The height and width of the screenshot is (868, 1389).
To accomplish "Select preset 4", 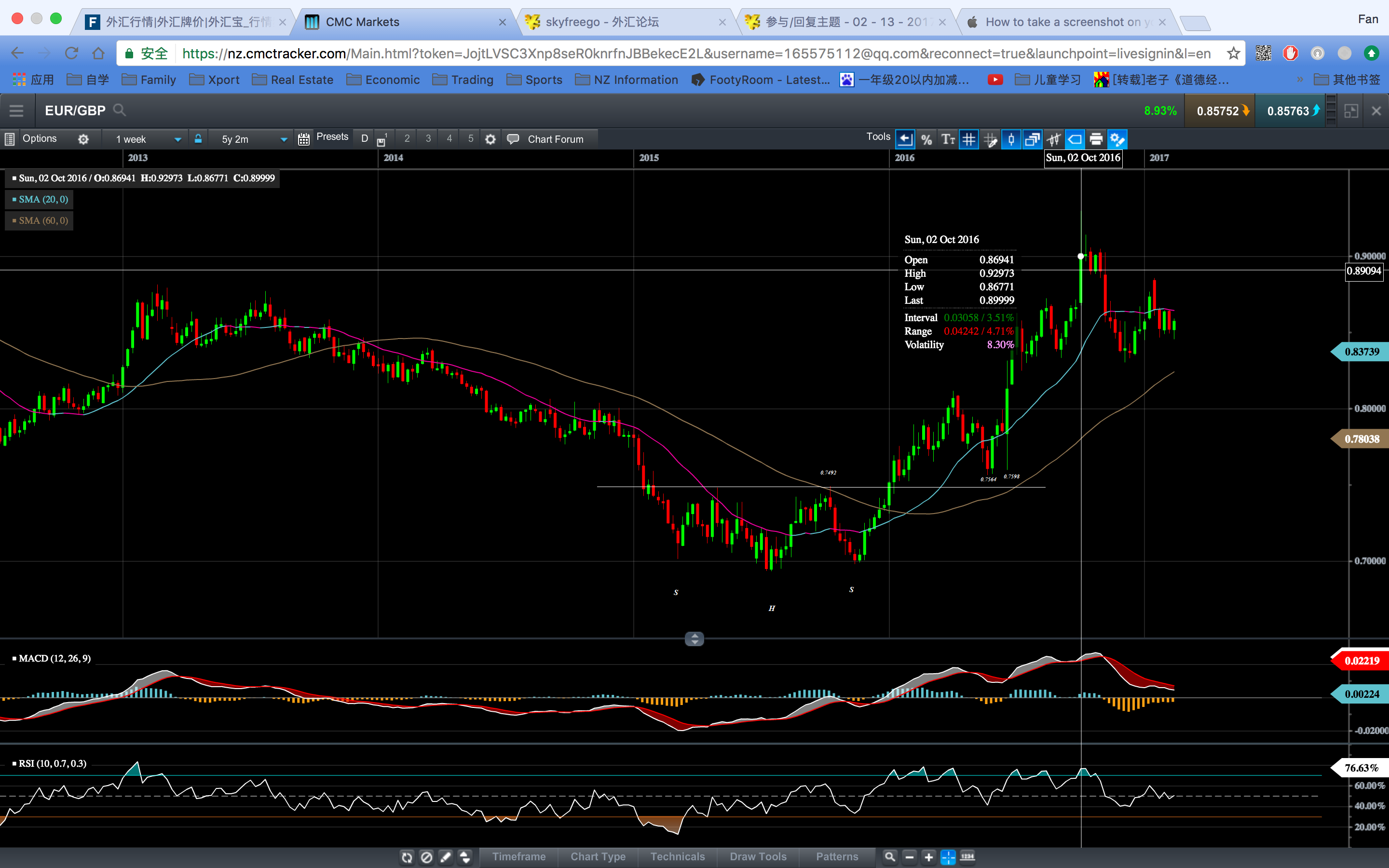I will [x=449, y=138].
